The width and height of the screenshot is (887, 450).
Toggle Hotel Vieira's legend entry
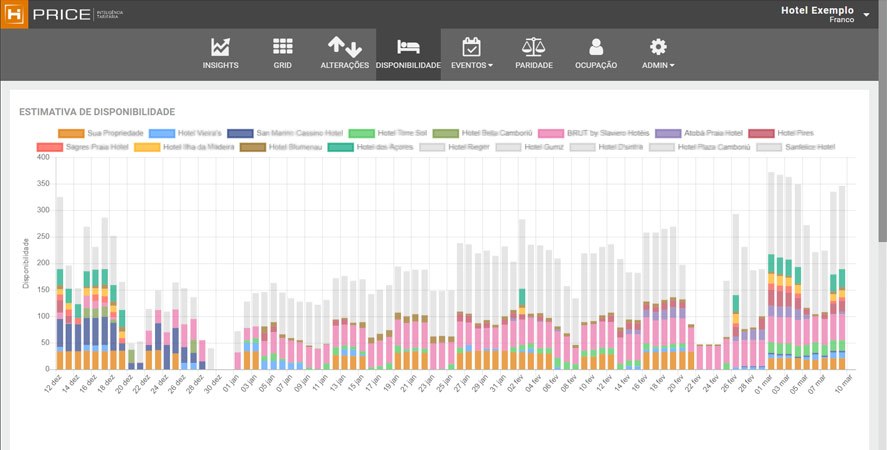[199, 133]
